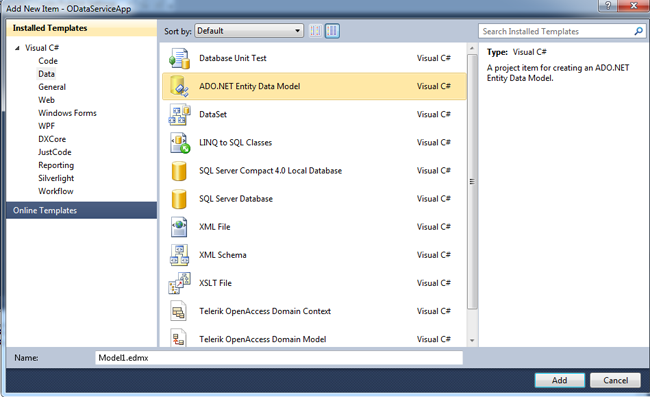Screen dimensions: 650x397
Task: Click Visual C# label in the XML File row
Action: coord(434,227)
